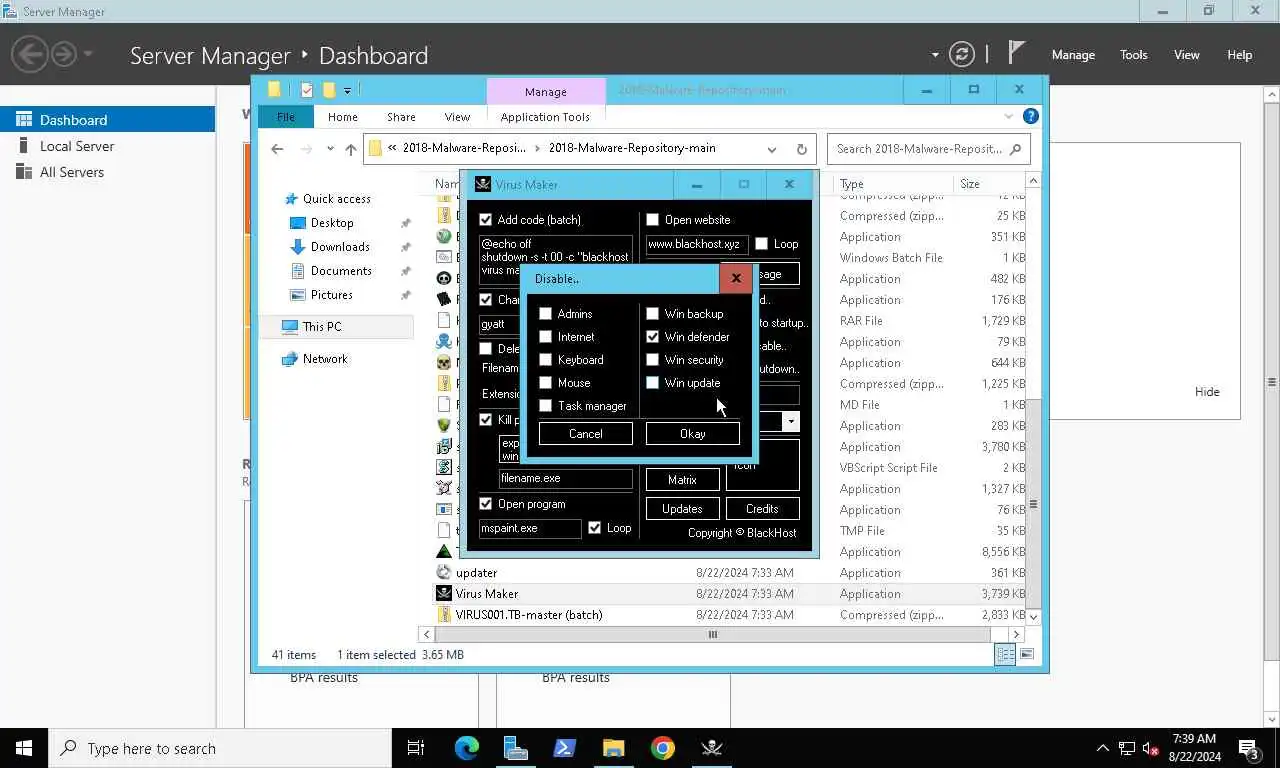
Task: Switch Explorer to large icons view
Action: 1027,654
